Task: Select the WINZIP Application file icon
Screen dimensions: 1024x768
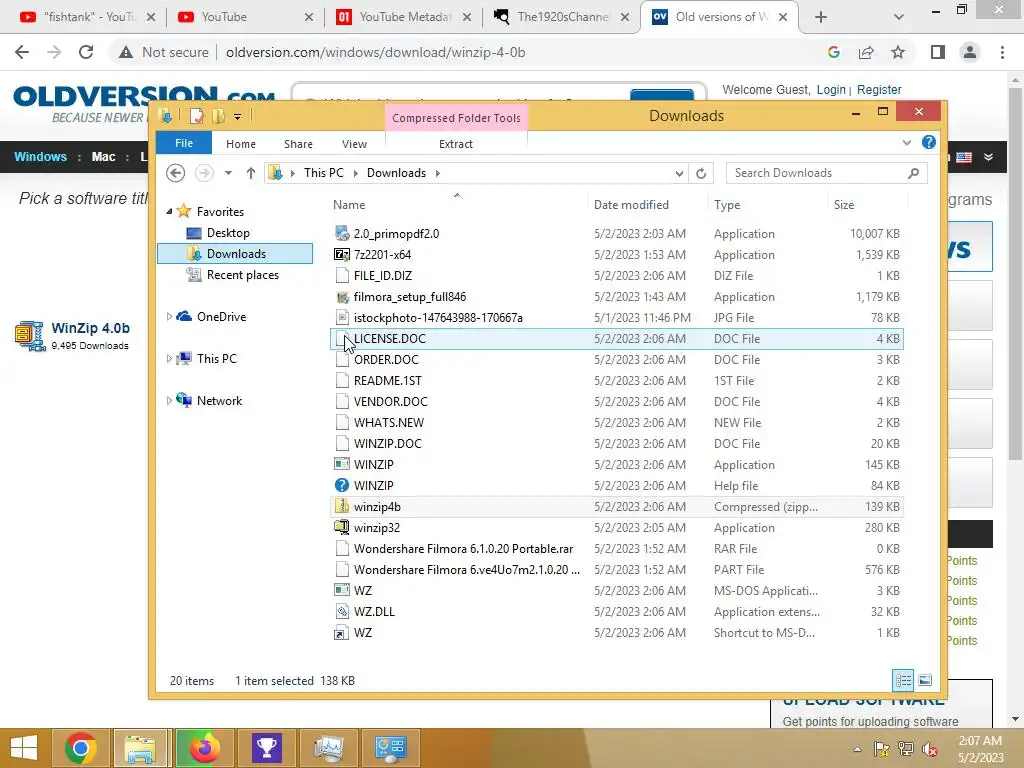Action: pyautogui.click(x=342, y=464)
